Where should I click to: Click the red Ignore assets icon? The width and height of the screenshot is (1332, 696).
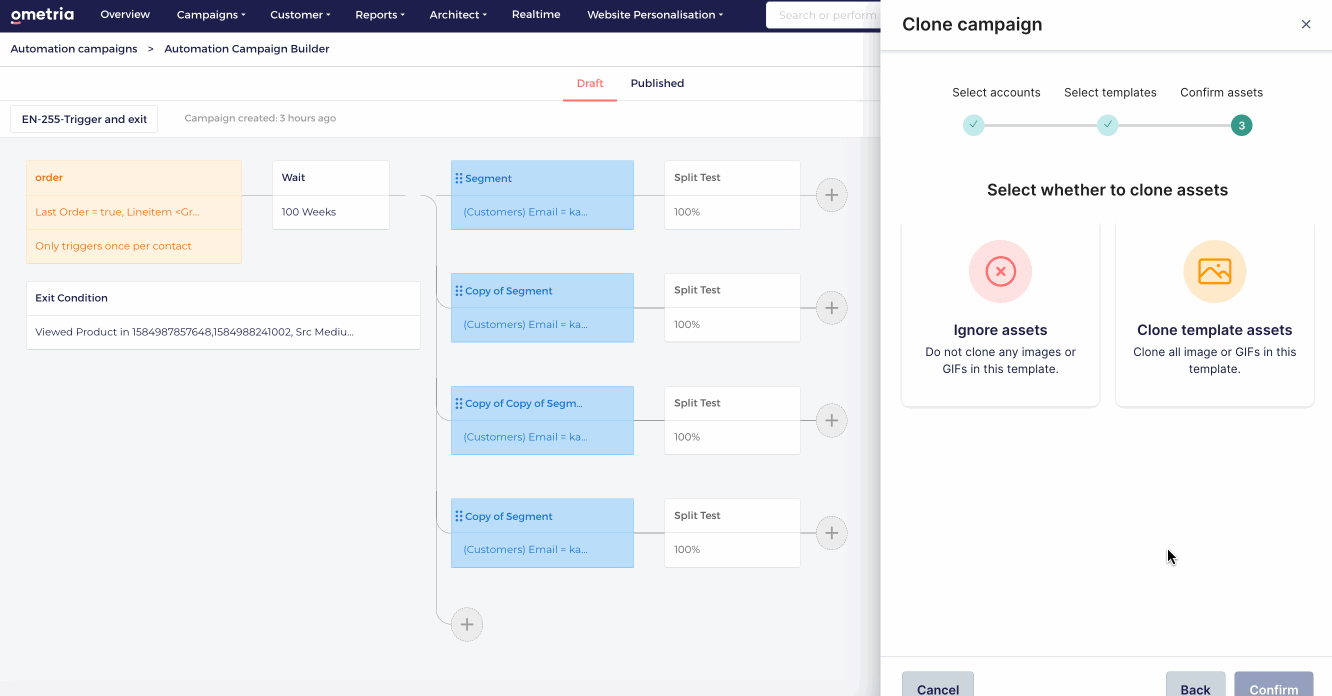pos(1000,271)
